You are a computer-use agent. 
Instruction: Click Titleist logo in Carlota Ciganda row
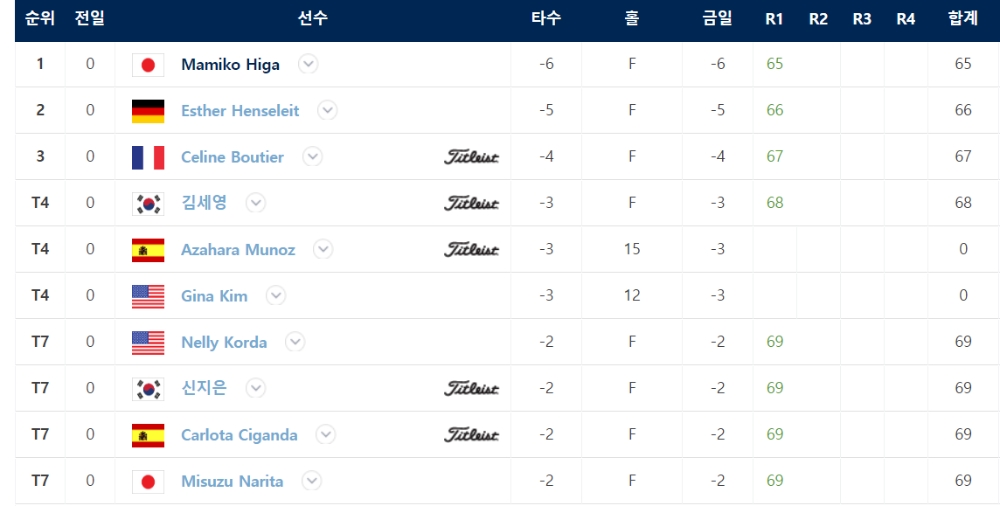point(471,435)
